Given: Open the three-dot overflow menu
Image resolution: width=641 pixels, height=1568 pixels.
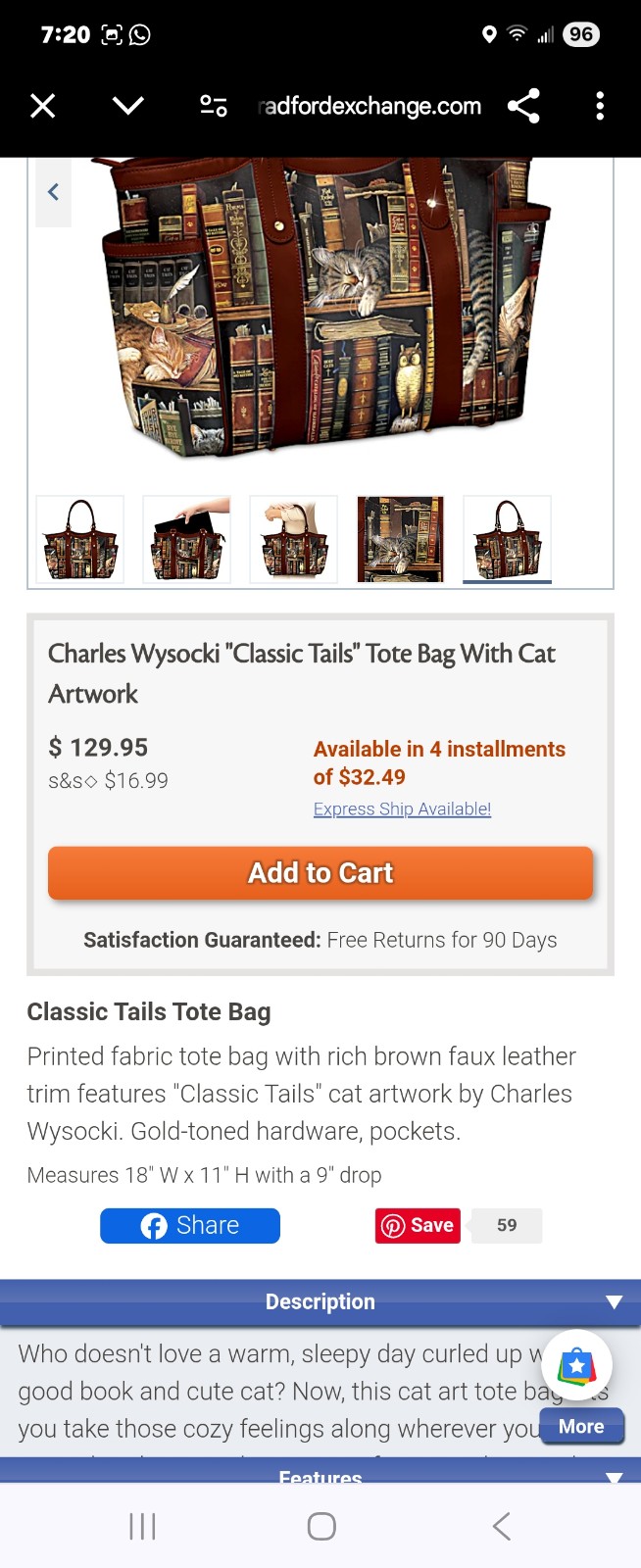Looking at the screenshot, I should tap(600, 106).
